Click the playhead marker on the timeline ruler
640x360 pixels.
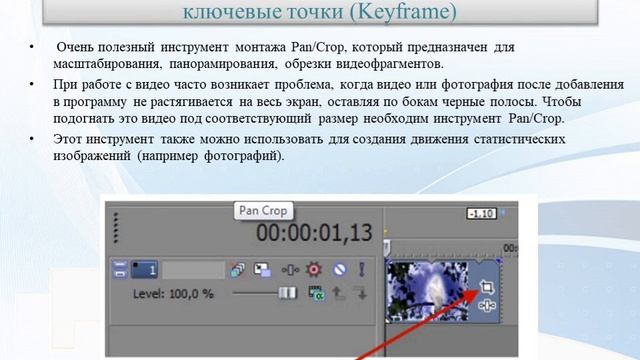[387, 248]
